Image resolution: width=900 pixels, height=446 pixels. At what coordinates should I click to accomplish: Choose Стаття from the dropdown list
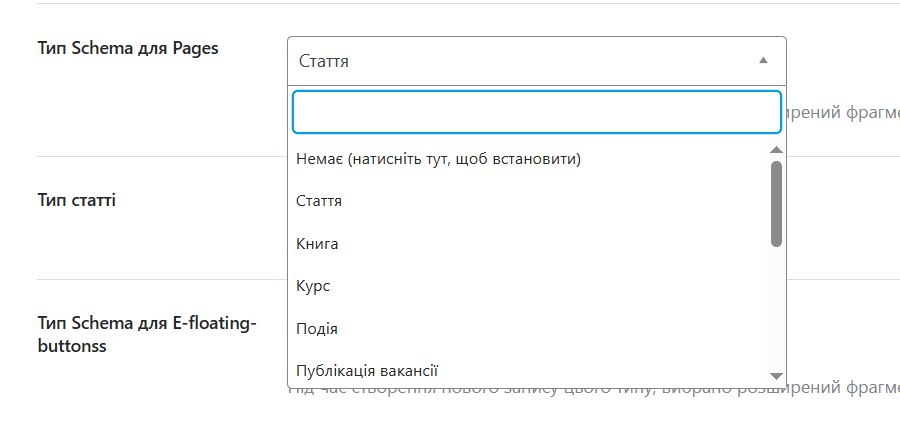pyautogui.click(x=320, y=201)
